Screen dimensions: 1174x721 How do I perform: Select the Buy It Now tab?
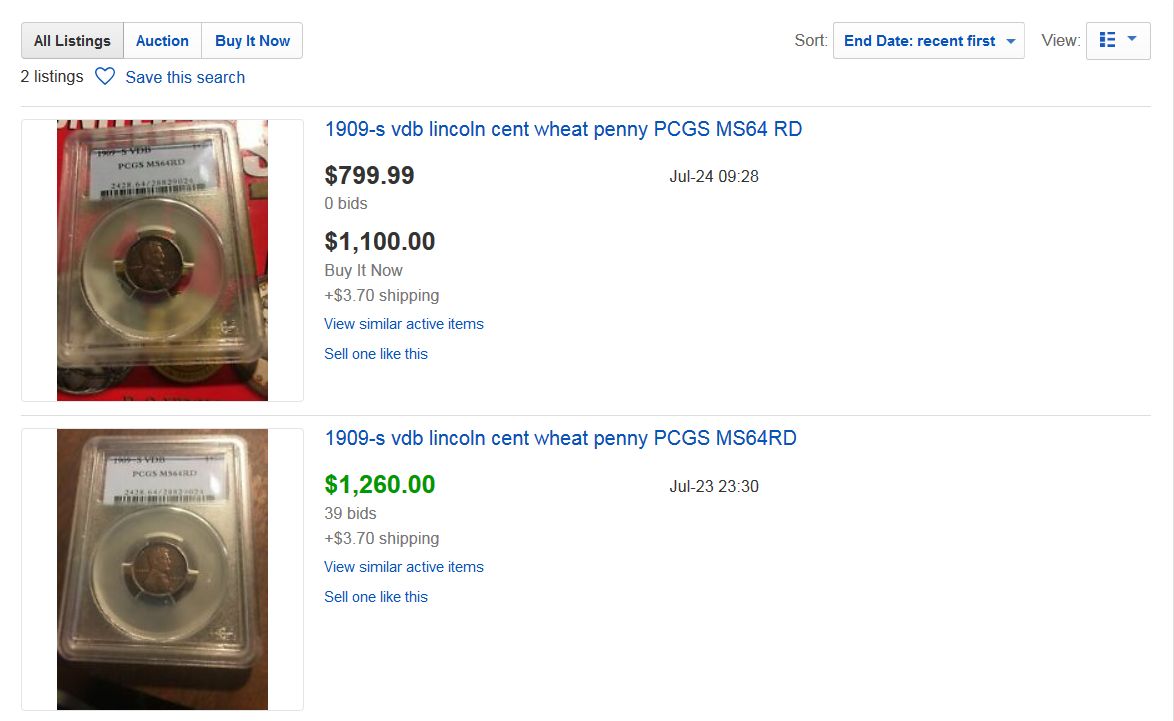pos(252,41)
